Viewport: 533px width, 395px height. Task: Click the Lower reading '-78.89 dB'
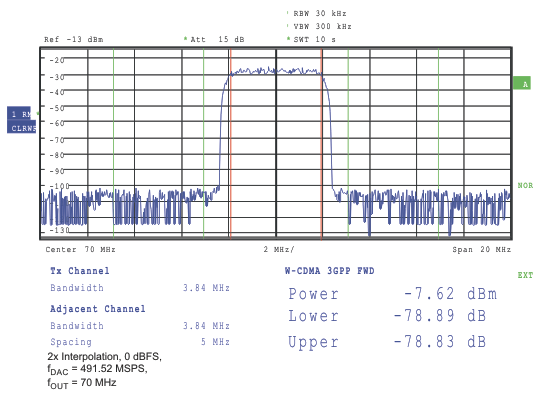click(440, 316)
